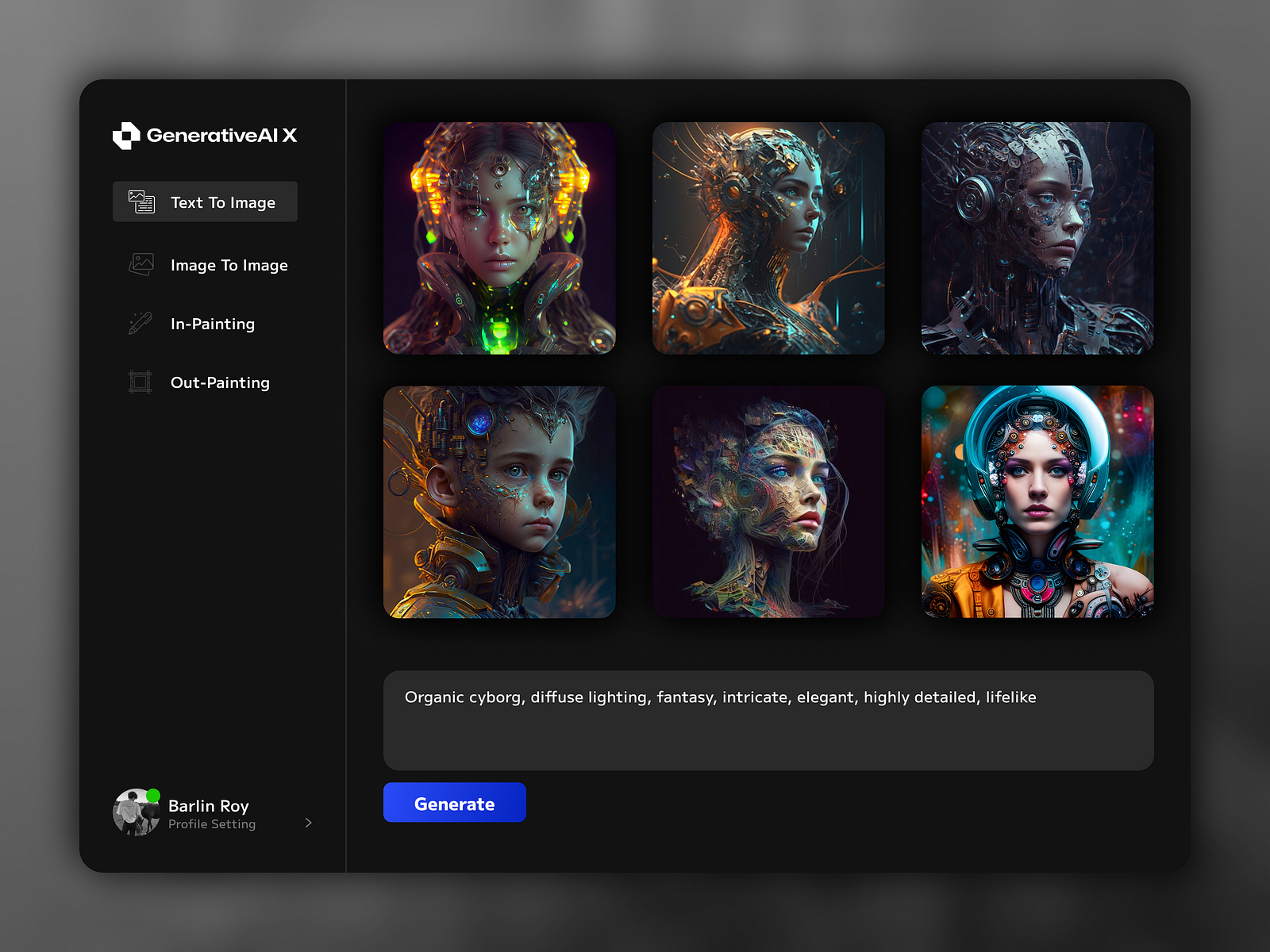
Task: Click the green online status indicator
Action: [152, 795]
